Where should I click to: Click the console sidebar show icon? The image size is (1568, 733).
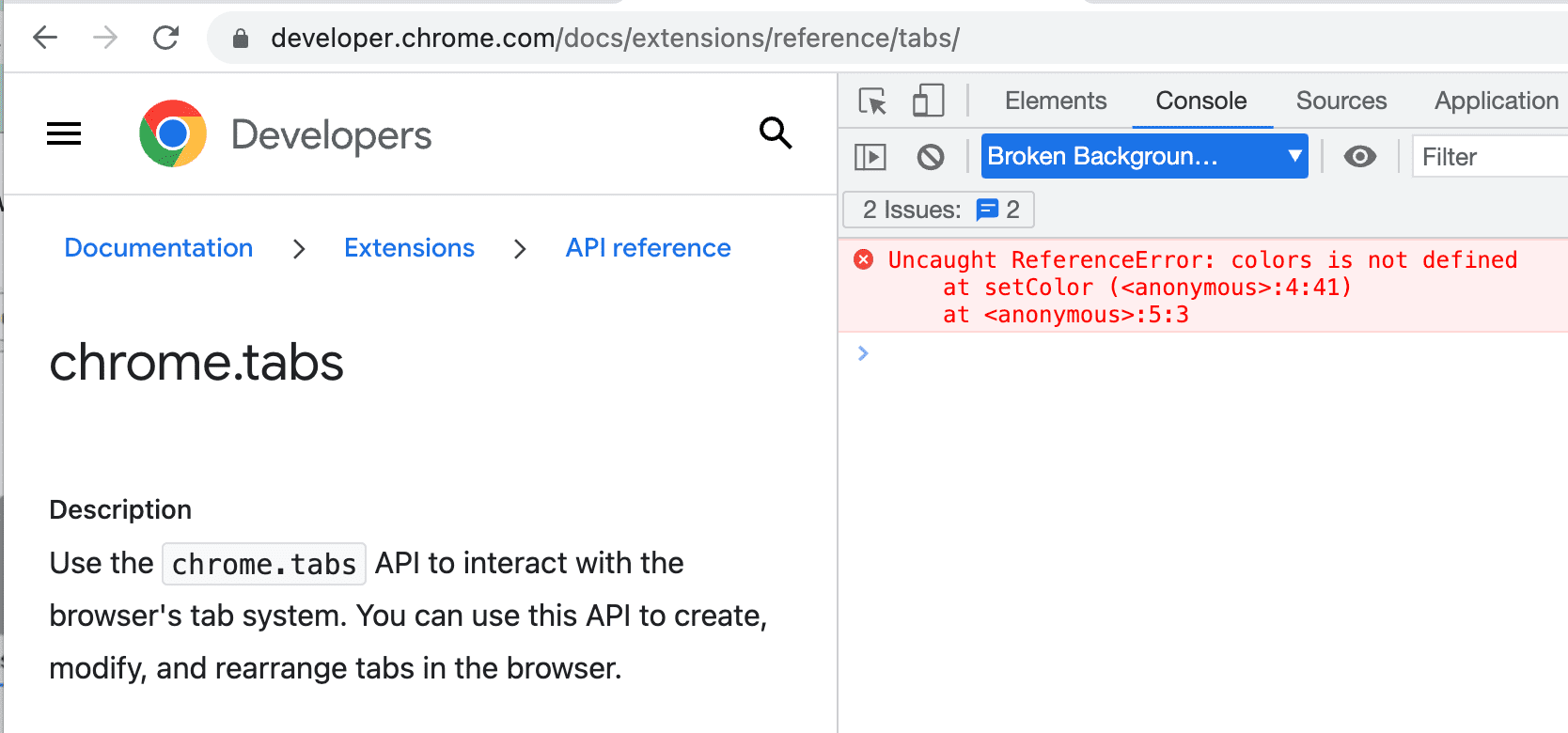870,156
